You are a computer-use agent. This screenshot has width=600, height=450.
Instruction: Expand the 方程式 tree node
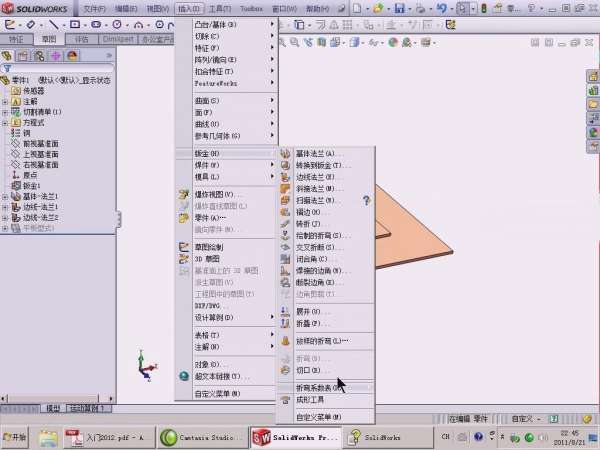point(5,123)
